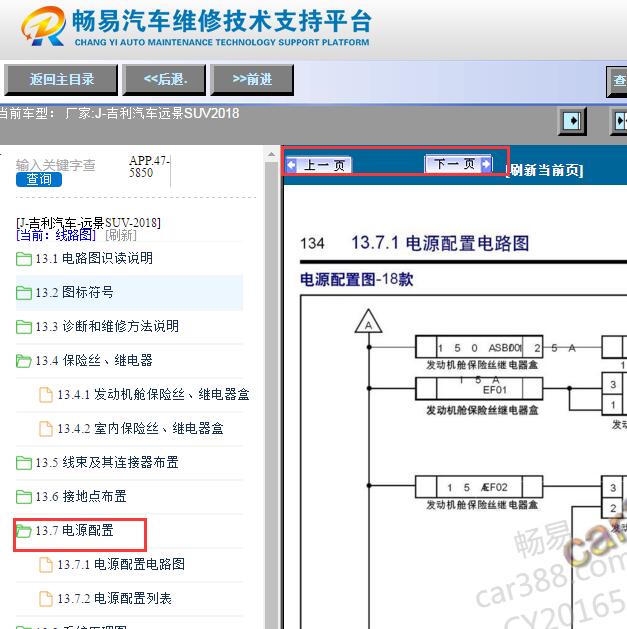Image resolution: width=627 pixels, height=629 pixels.
Task: Open page 13.4.1 发动机舱保险丝、继电器盒
Action: tap(153, 395)
